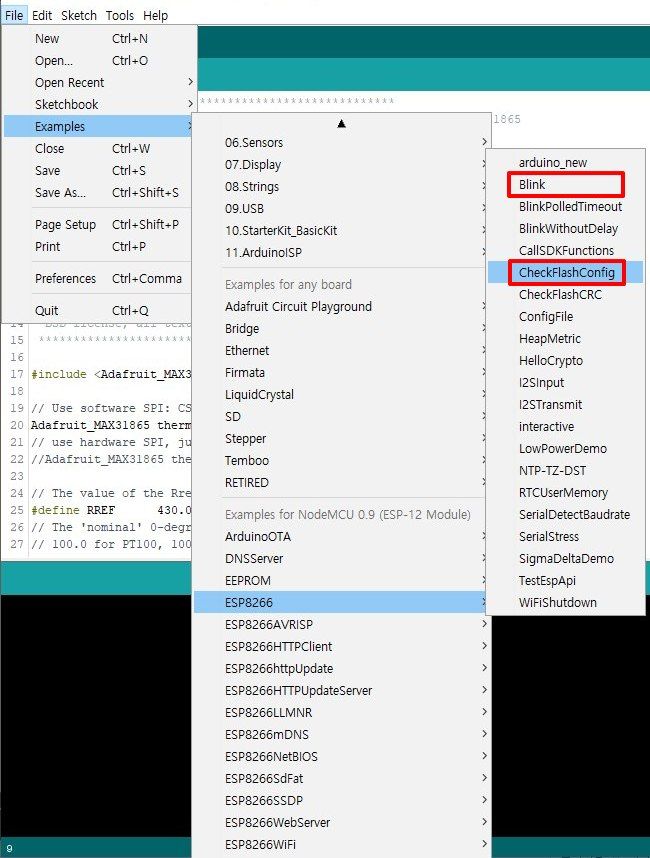The image size is (650, 858).
Task: Open the ESP8266SSDP examples submenu
Action: tap(341, 801)
